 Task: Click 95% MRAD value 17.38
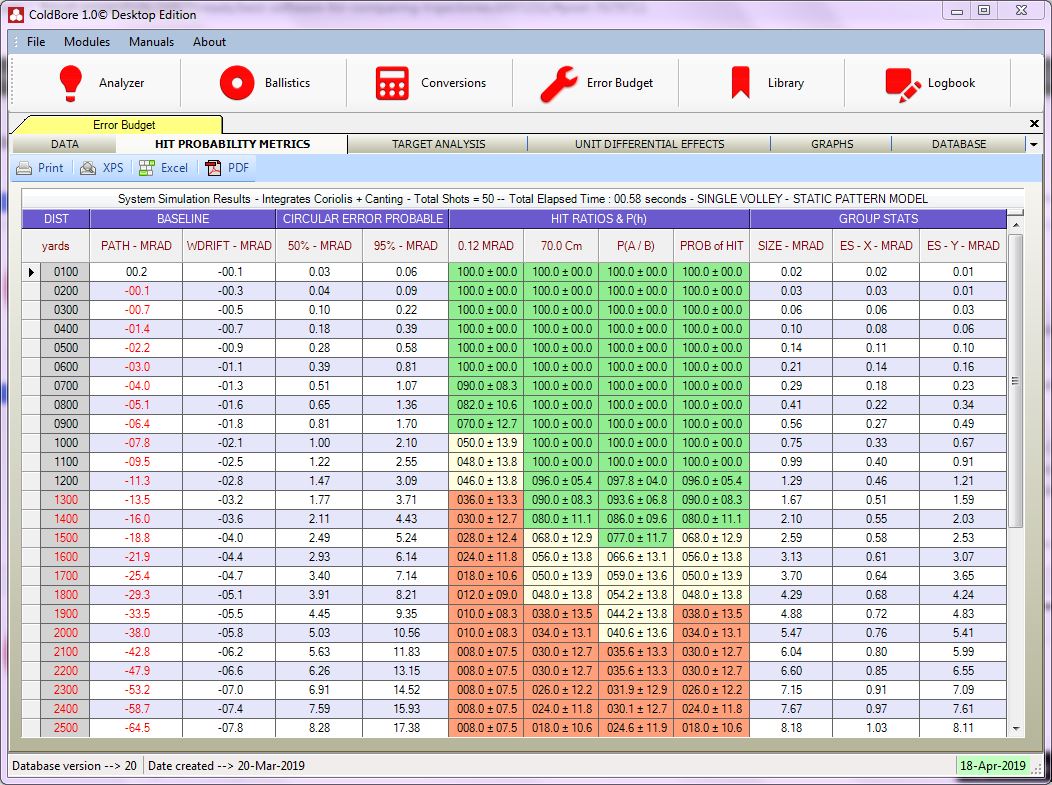point(406,728)
